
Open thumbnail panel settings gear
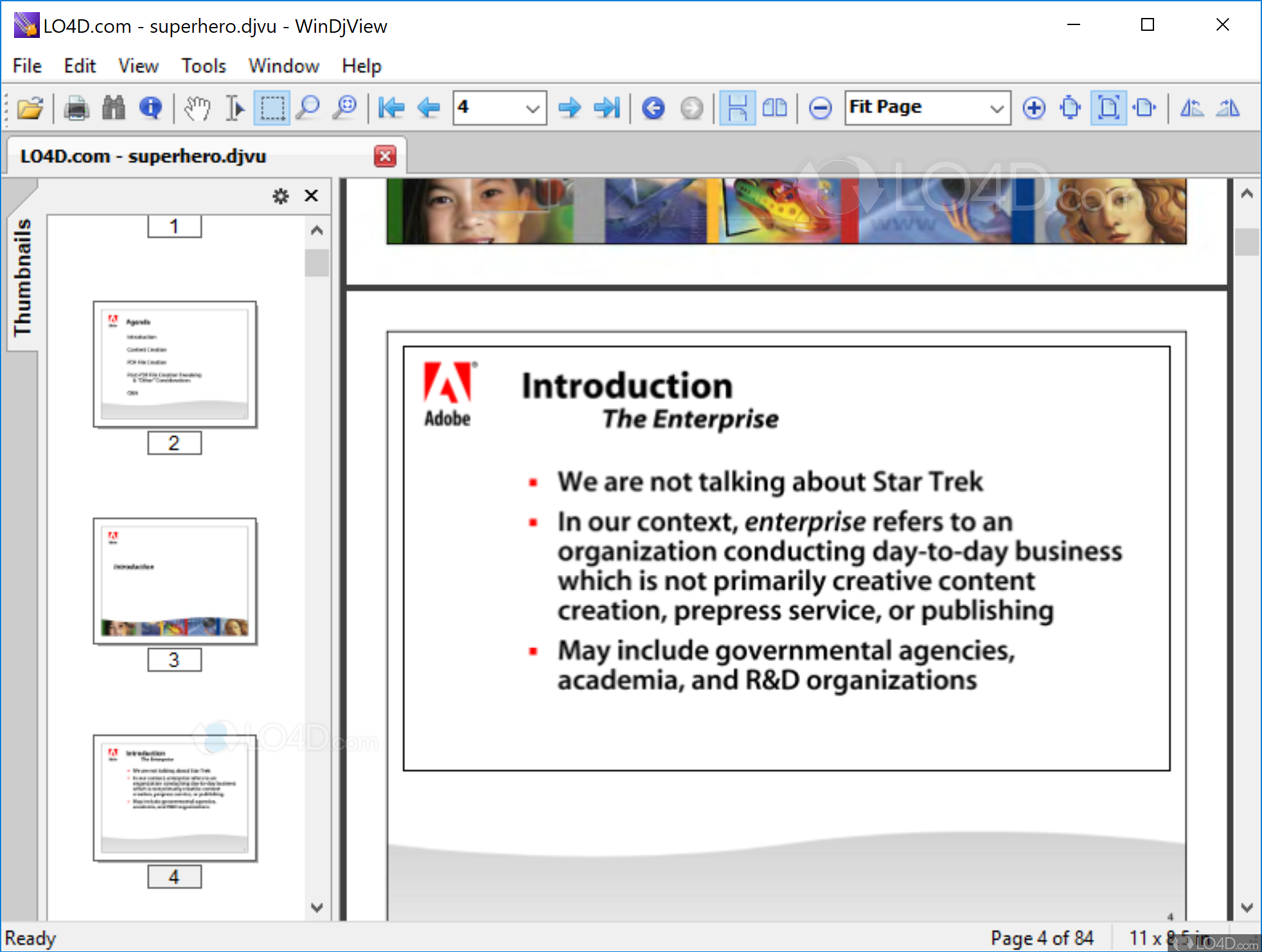[x=281, y=196]
